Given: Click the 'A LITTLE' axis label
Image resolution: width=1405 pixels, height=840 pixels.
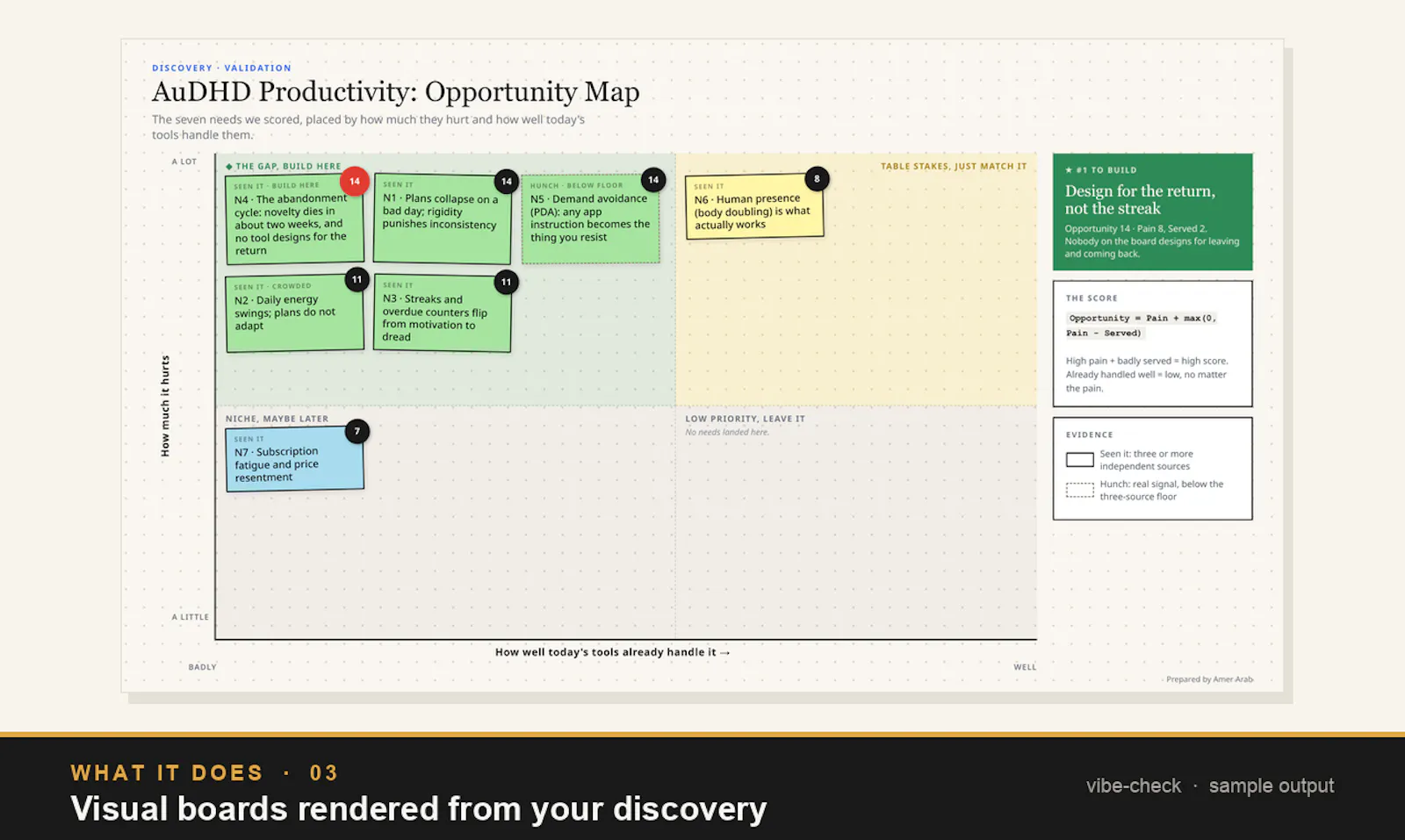Looking at the screenshot, I should [x=191, y=617].
